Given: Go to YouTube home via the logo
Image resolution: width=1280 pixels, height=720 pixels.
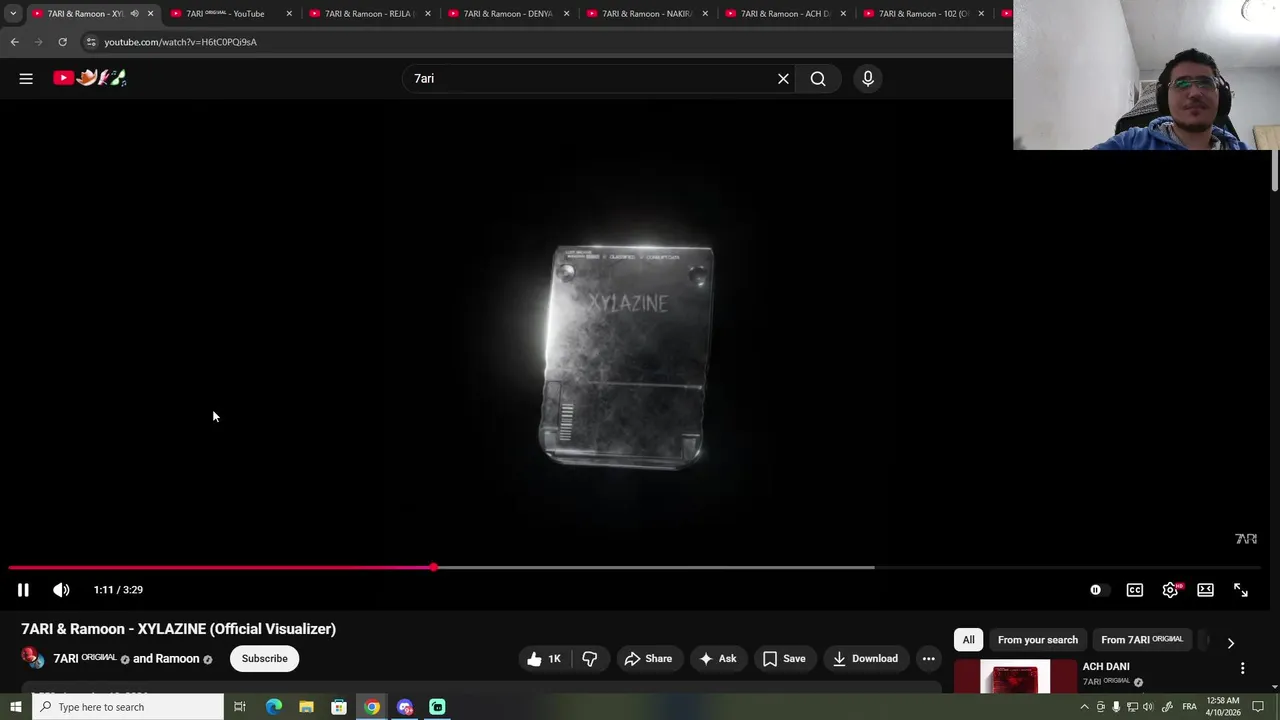Looking at the screenshot, I should click(x=90, y=78).
